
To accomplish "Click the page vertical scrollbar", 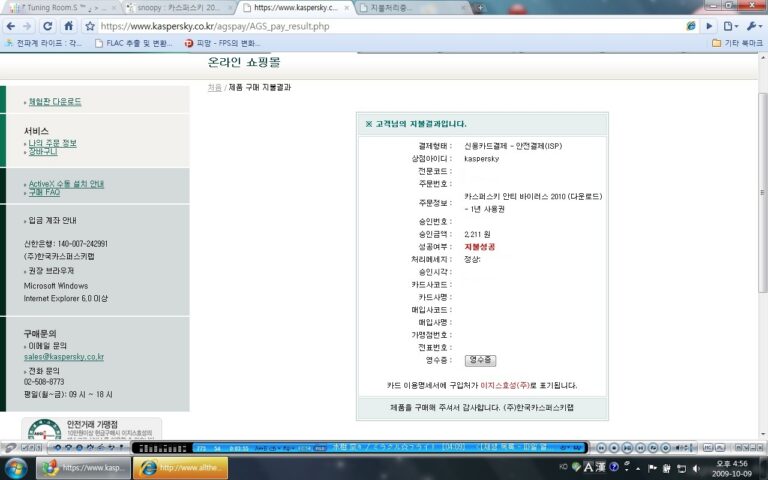I will tap(763, 193).
